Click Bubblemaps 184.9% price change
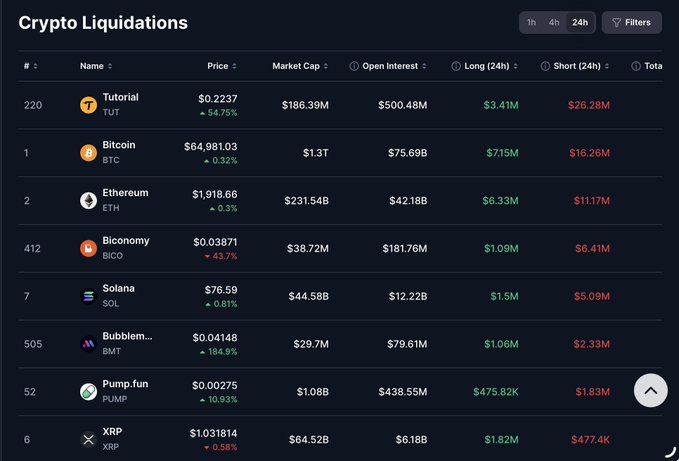679x461 pixels. point(219,352)
